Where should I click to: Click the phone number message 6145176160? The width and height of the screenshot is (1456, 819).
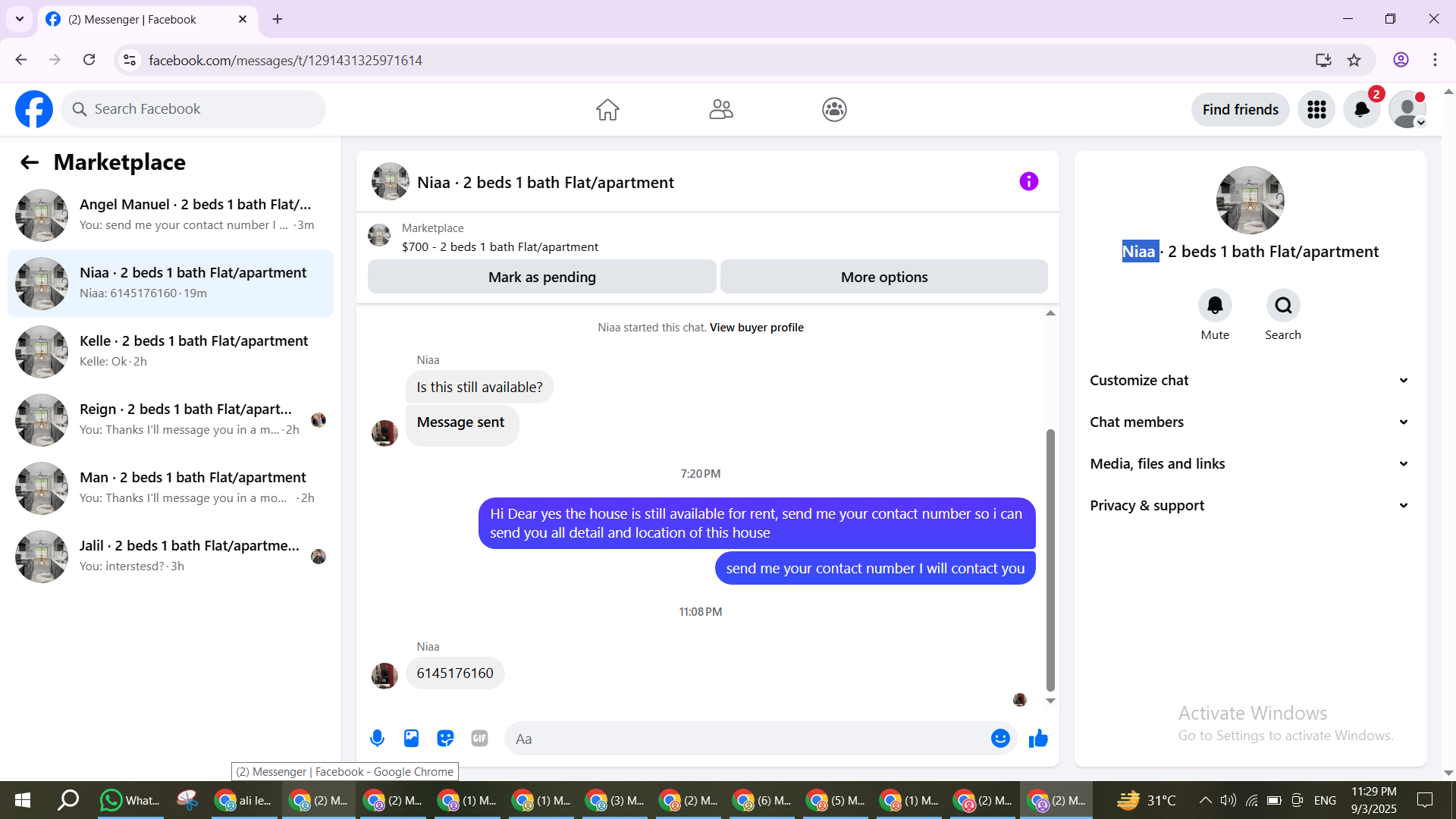click(x=455, y=673)
